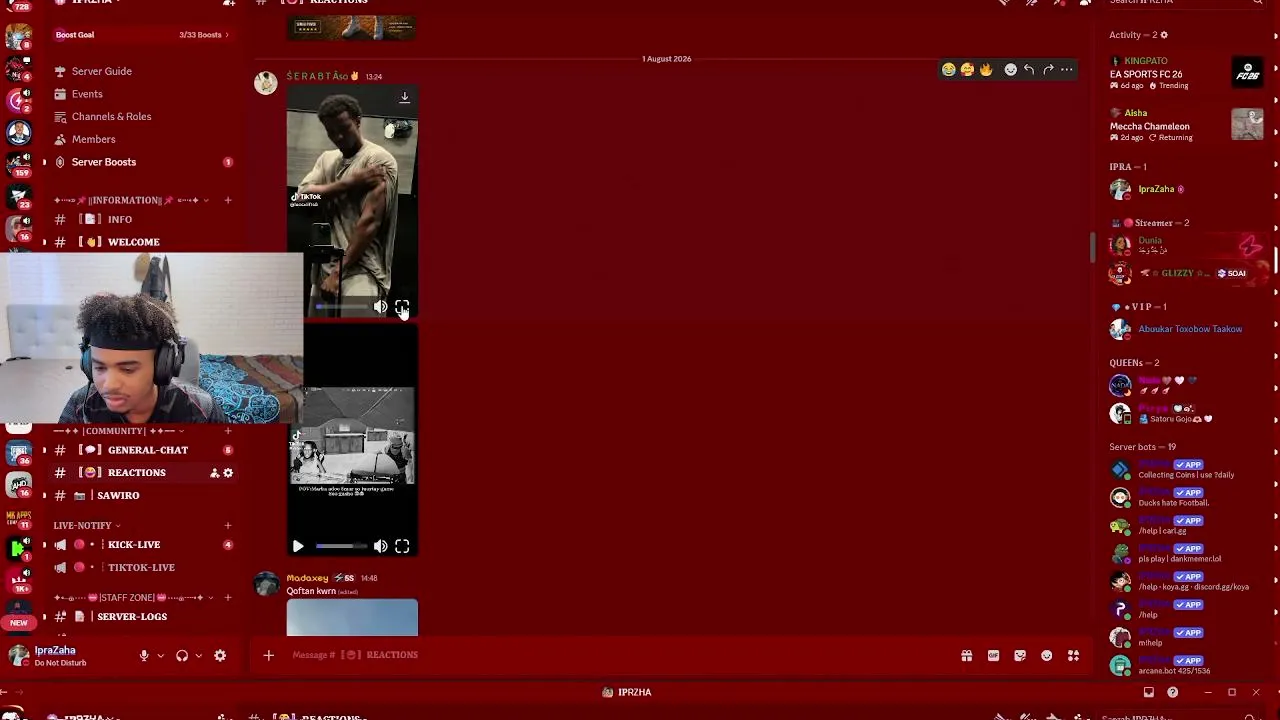Add a channel to INFORMATION category
The height and width of the screenshot is (720, 1280).
[x=227, y=200]
